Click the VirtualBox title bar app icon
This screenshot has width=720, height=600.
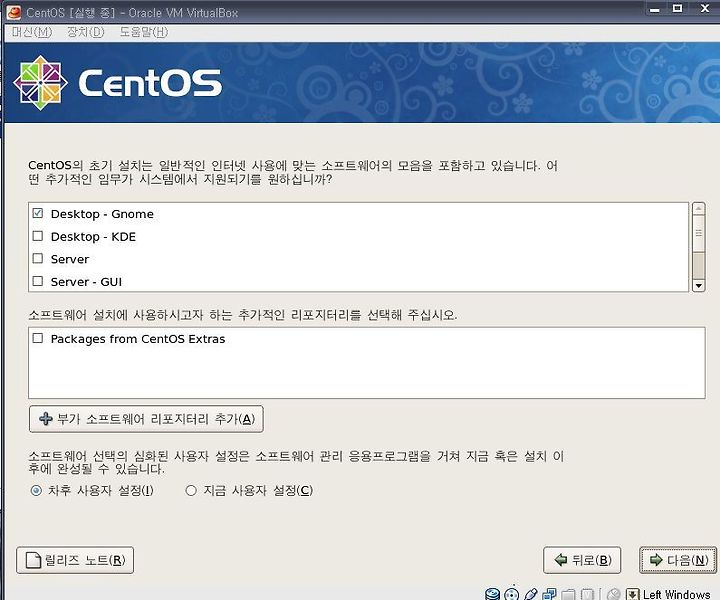coord(14,12)
